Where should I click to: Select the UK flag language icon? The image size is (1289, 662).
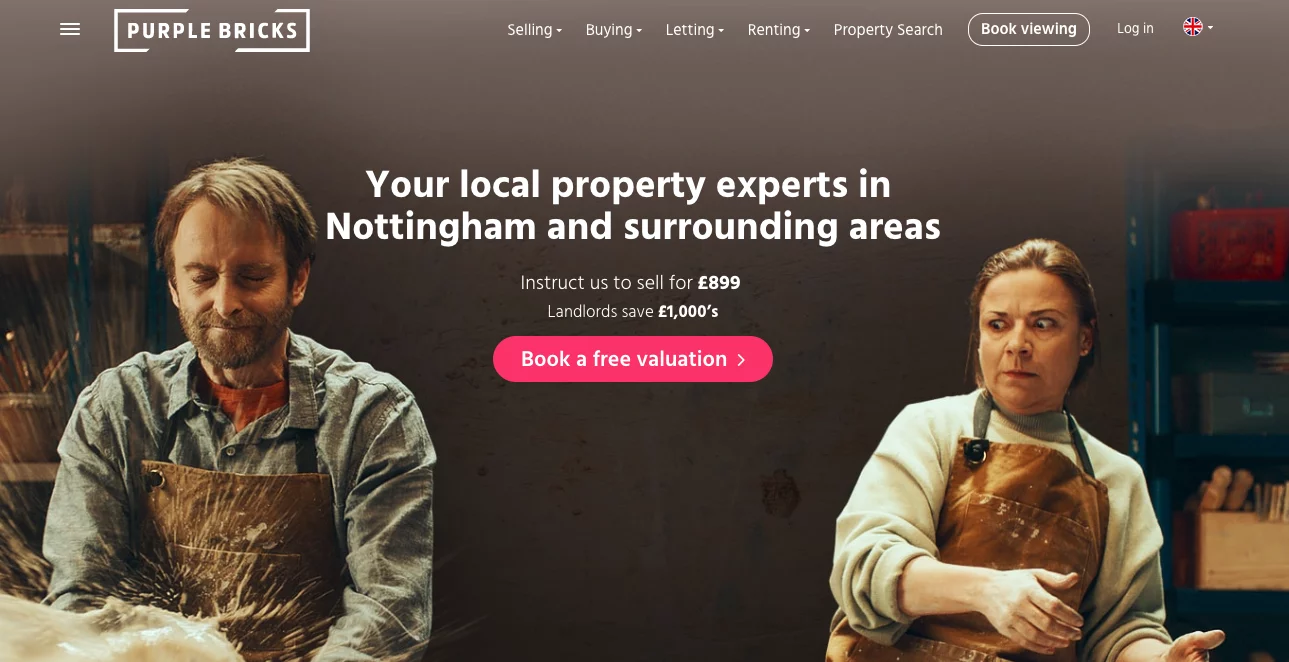(x=1193, y=27)
